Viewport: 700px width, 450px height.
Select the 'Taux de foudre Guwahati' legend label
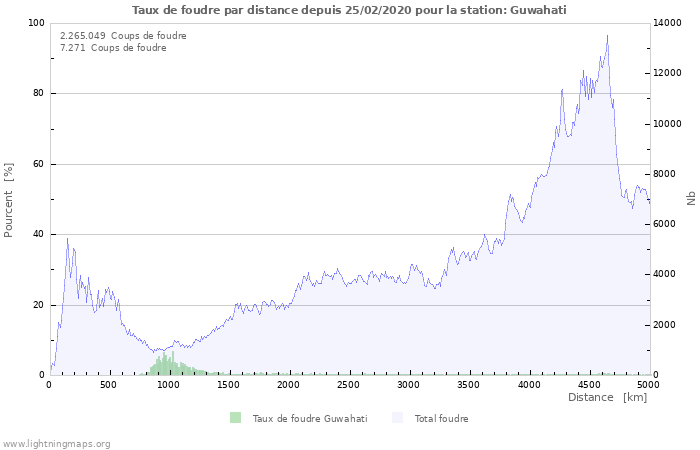309,419
